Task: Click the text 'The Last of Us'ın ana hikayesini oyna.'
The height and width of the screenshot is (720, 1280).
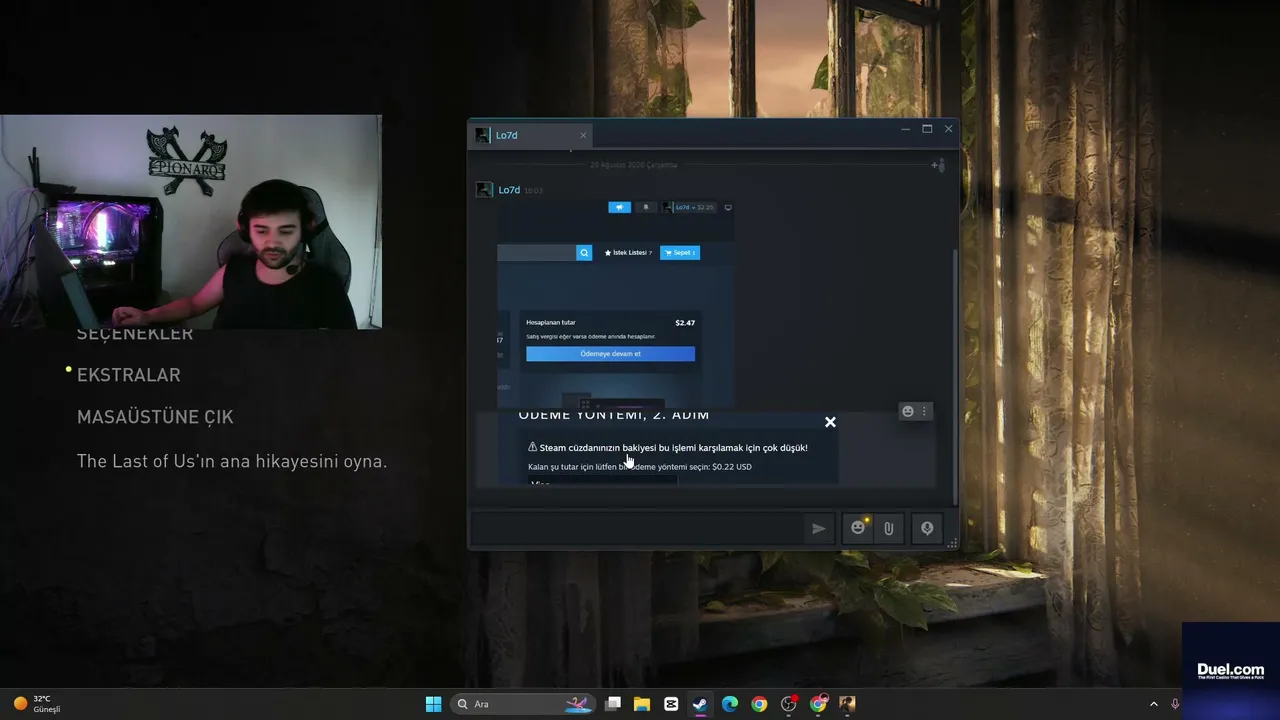Action: [232, 462]
